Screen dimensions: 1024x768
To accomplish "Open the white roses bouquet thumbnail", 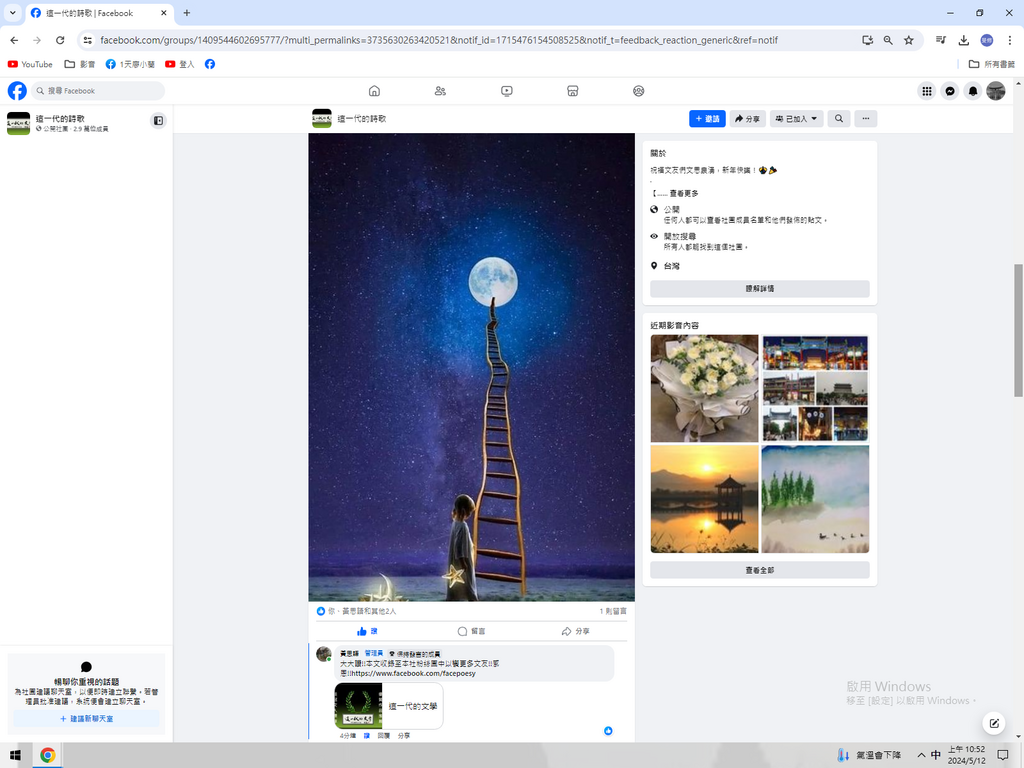I will pos(704,388).
